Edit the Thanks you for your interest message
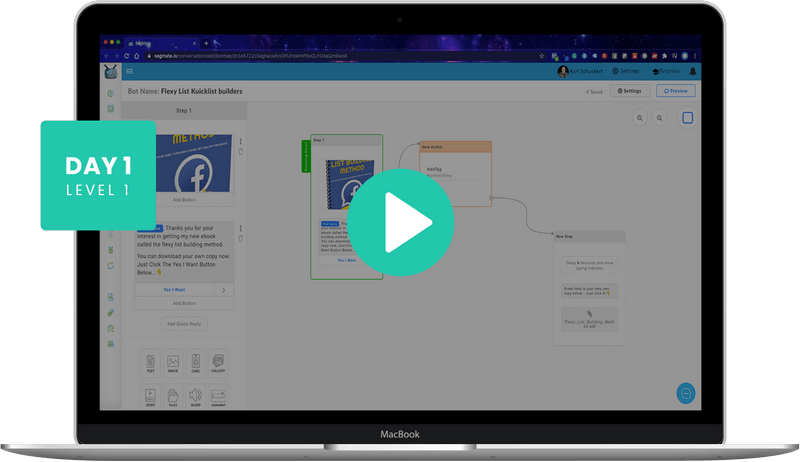Image resolution: width=800 pixels, height=462 pixels. 184,251
